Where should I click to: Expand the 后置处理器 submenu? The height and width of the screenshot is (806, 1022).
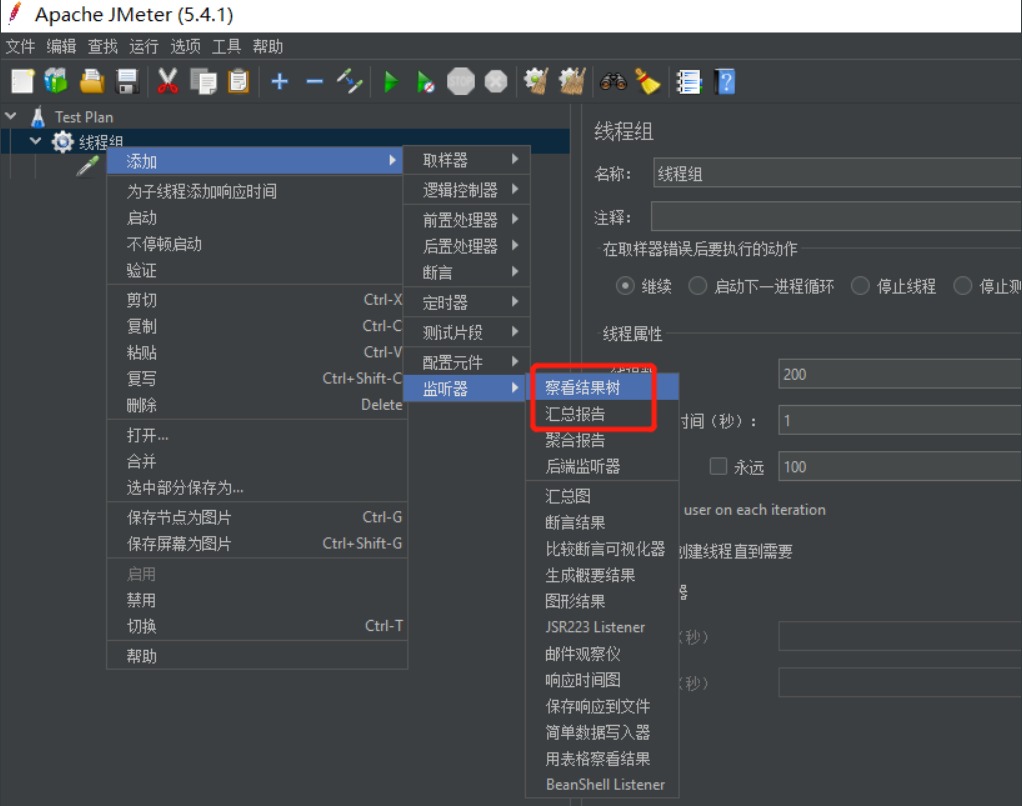(466, 246)
